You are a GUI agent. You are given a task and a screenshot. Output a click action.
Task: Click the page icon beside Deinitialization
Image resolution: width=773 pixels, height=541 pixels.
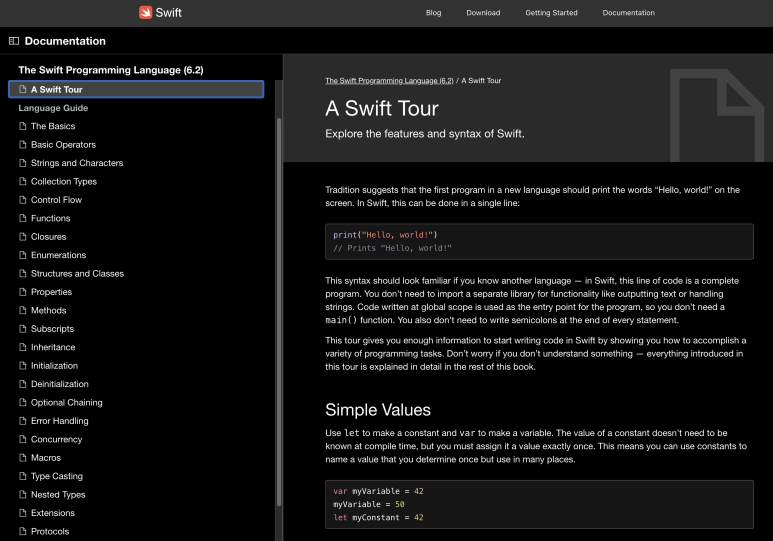click(x=22, y=384)
